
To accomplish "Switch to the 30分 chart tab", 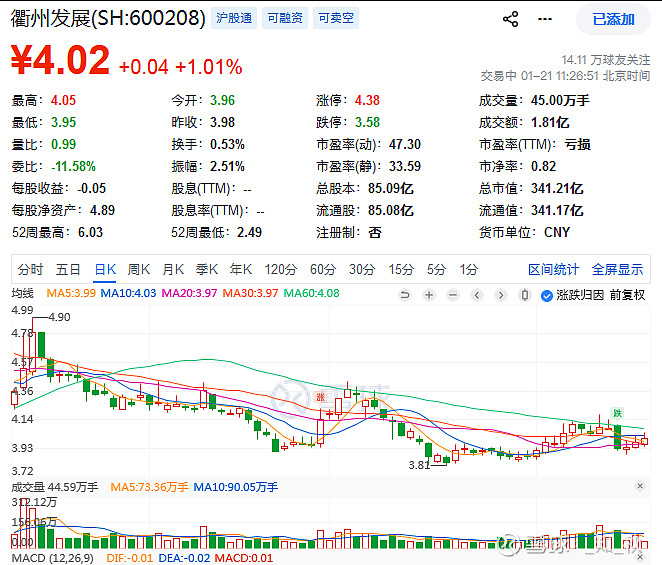I will point(362,269).
